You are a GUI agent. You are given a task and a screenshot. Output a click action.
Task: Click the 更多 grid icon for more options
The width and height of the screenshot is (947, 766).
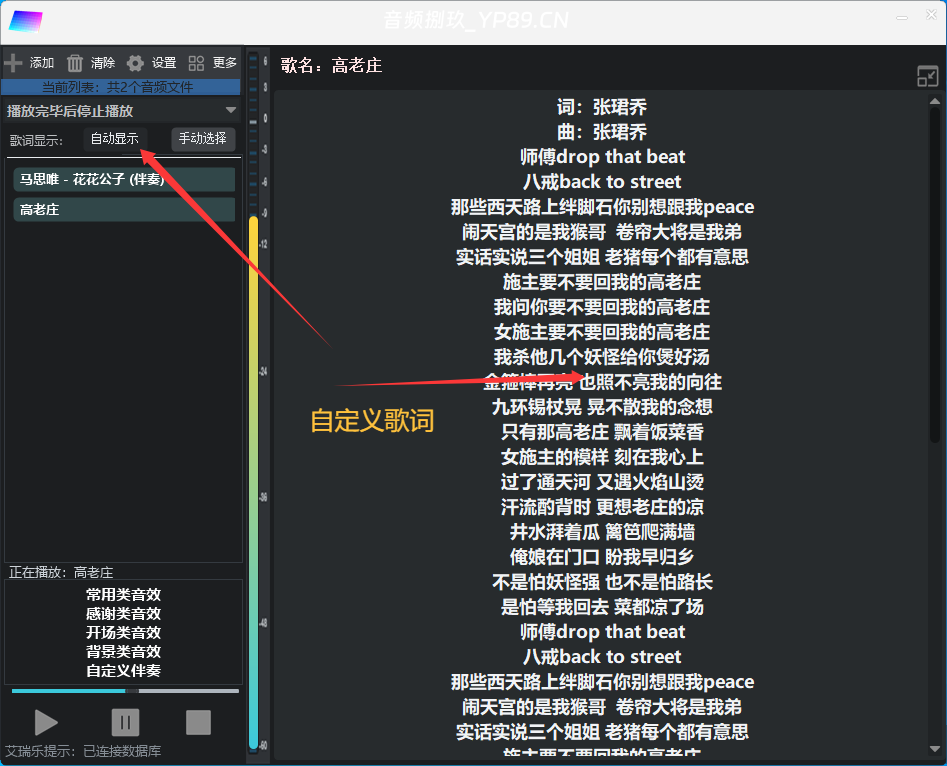(196, 61)
